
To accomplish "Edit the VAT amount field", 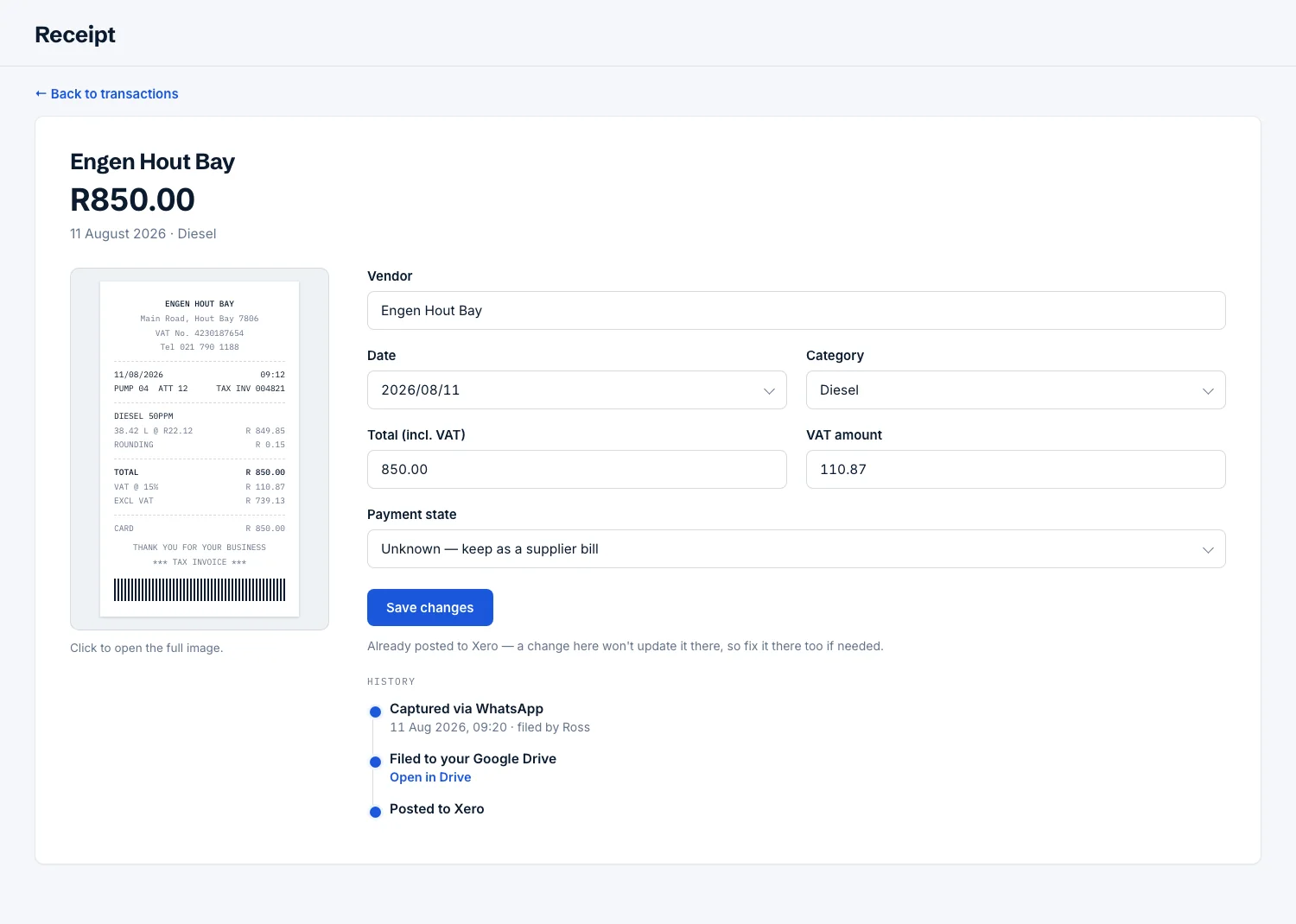I will [1015, 470].
